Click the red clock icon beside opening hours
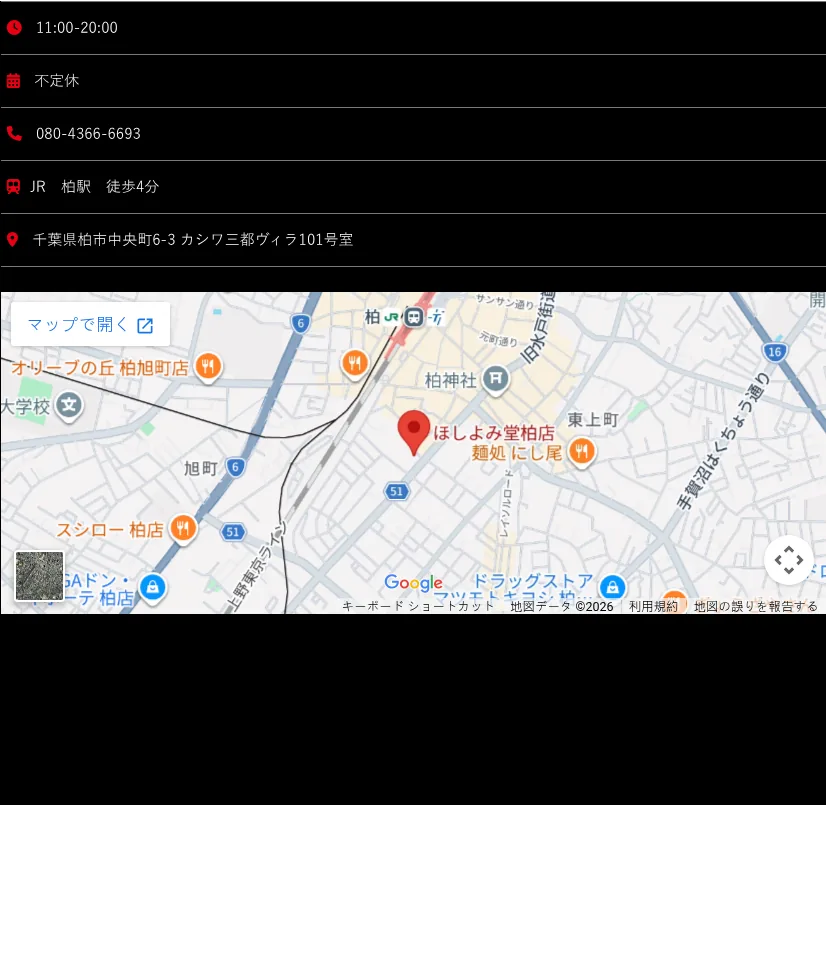Viewport: 826px width, 973px height. click(14, 27)
